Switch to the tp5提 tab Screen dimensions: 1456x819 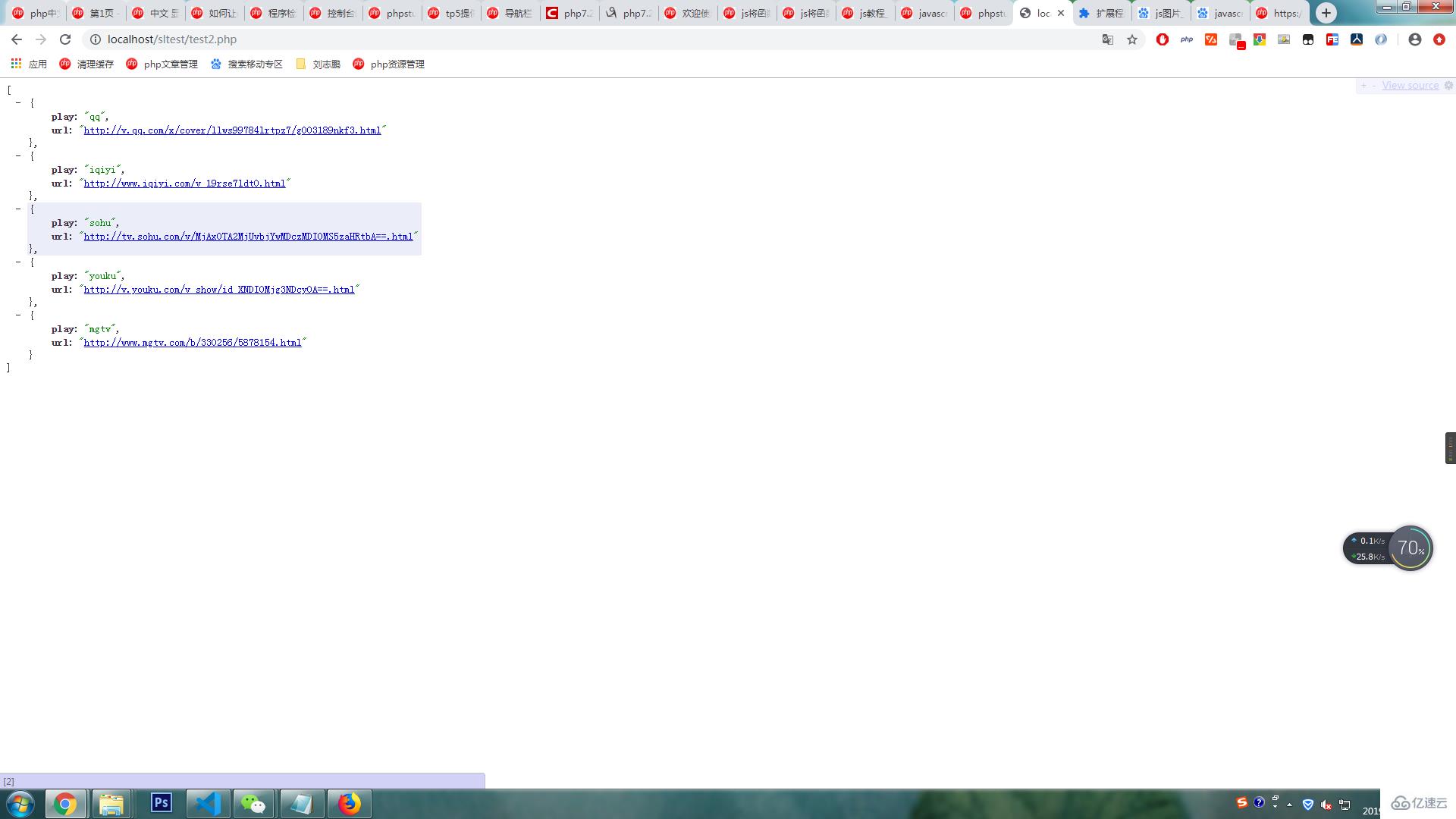pos(450,13)
